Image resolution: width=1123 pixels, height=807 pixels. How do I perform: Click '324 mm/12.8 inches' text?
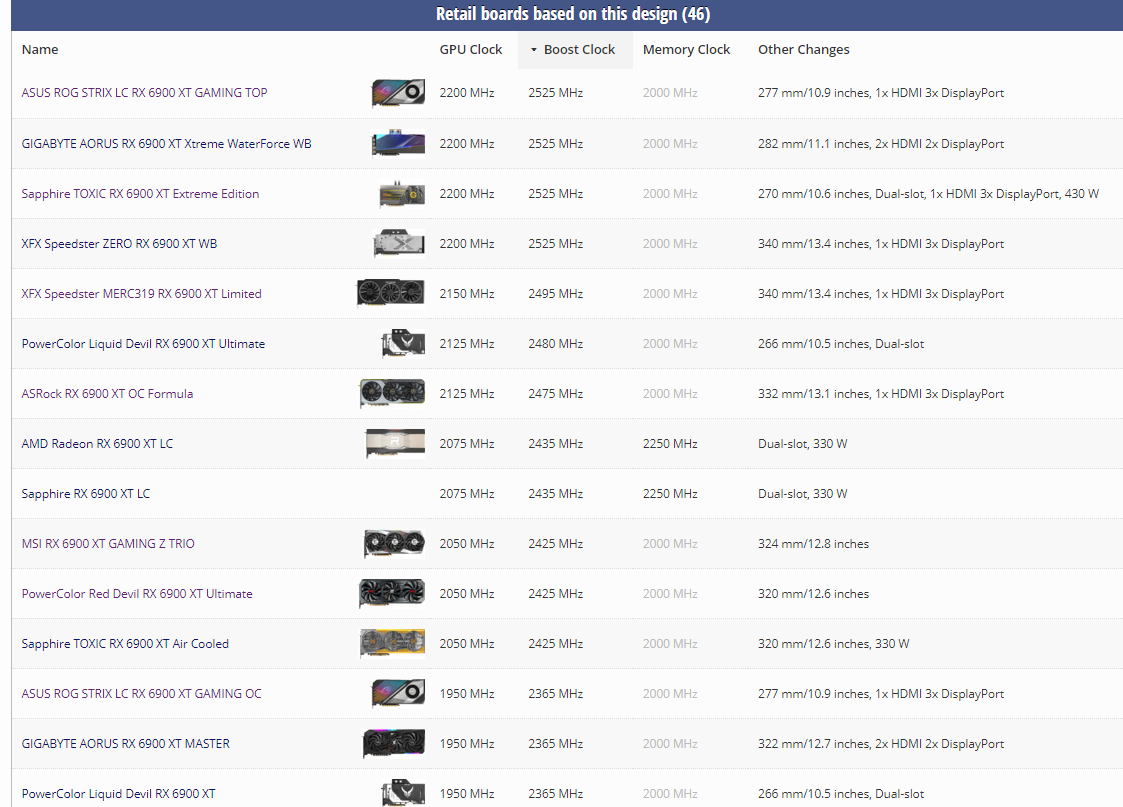pos(814,543)
